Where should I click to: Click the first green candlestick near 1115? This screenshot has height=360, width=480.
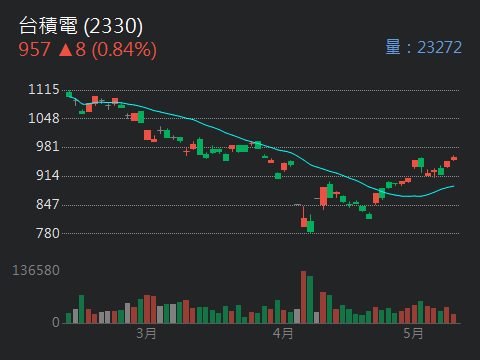[69, 94]
